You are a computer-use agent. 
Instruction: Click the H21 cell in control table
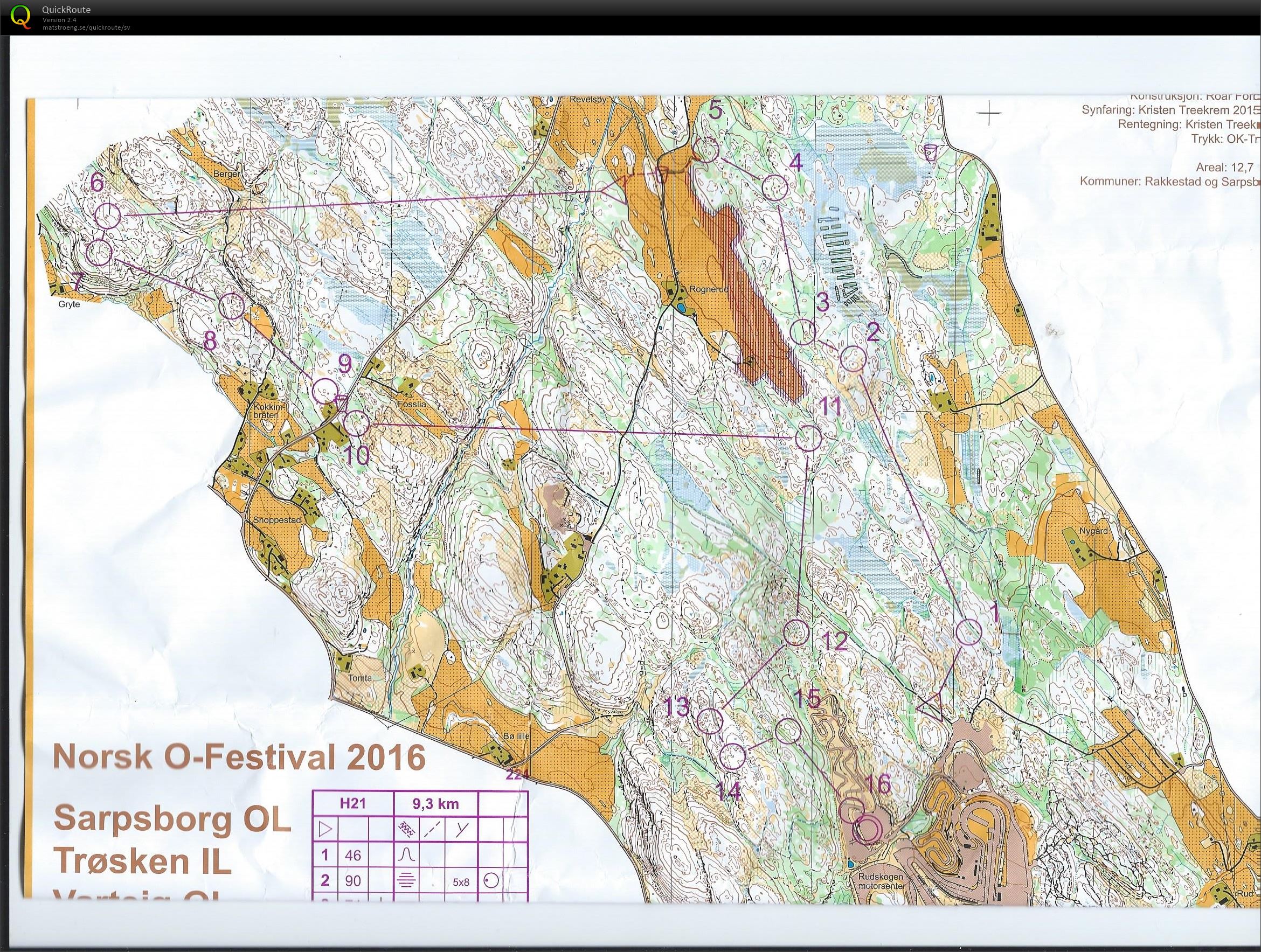pyautogui.click(x=354, y=804)
